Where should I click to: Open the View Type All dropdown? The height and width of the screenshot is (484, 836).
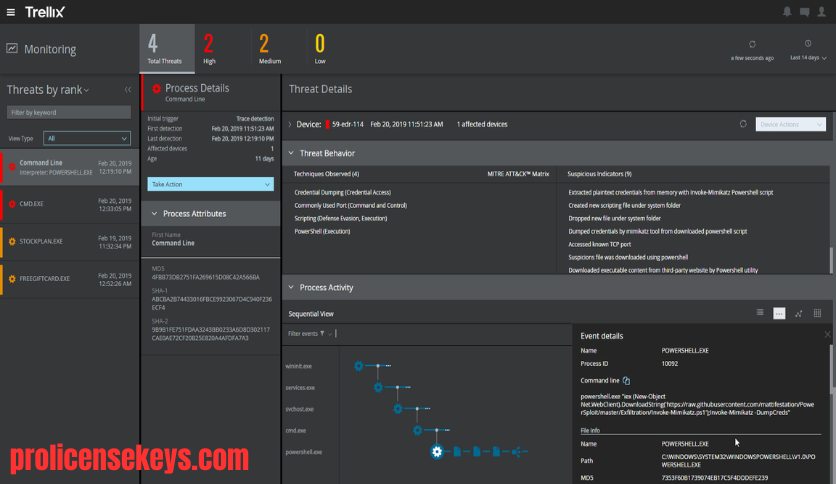click(87, 139)
